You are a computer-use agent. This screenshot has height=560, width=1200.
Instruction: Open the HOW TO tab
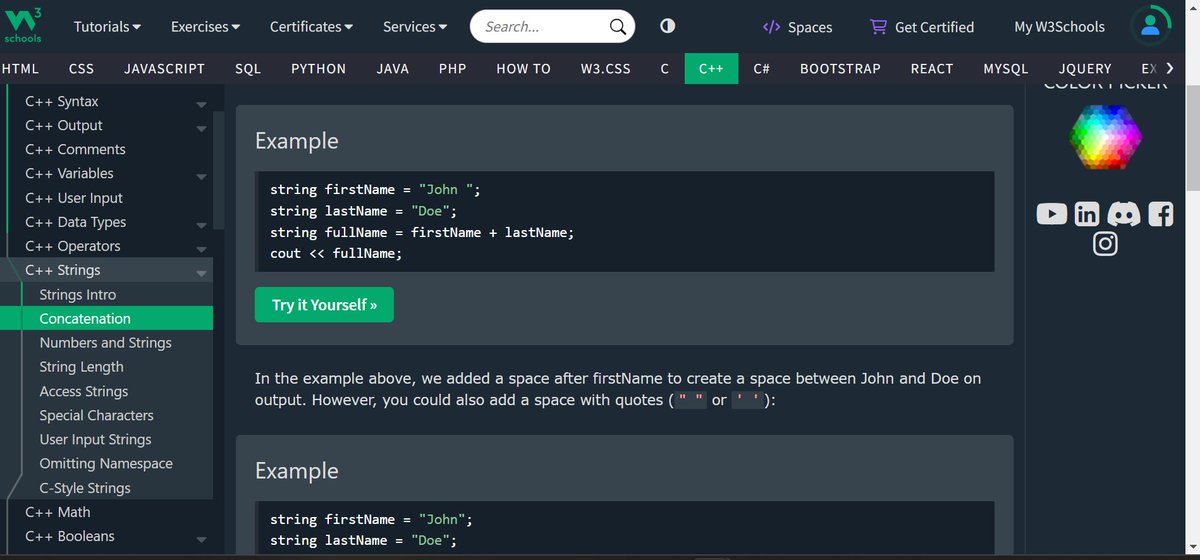point(524,68)
